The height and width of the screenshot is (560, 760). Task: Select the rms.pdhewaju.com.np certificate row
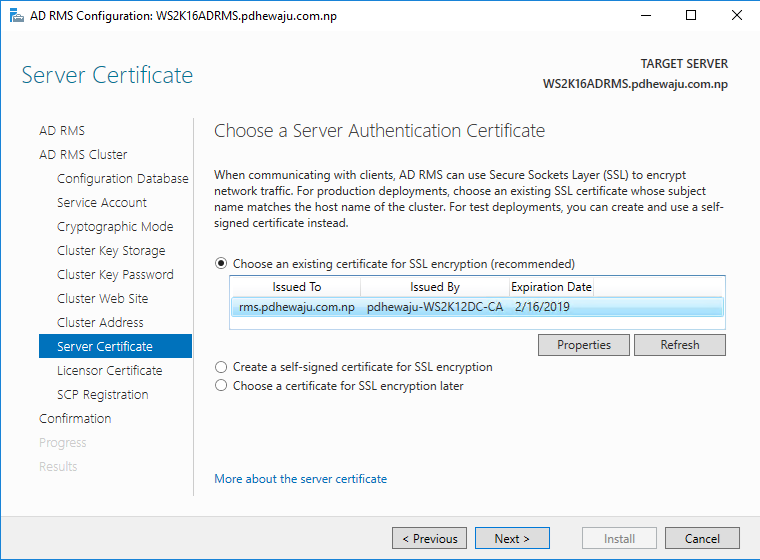(x=477, y=307)
